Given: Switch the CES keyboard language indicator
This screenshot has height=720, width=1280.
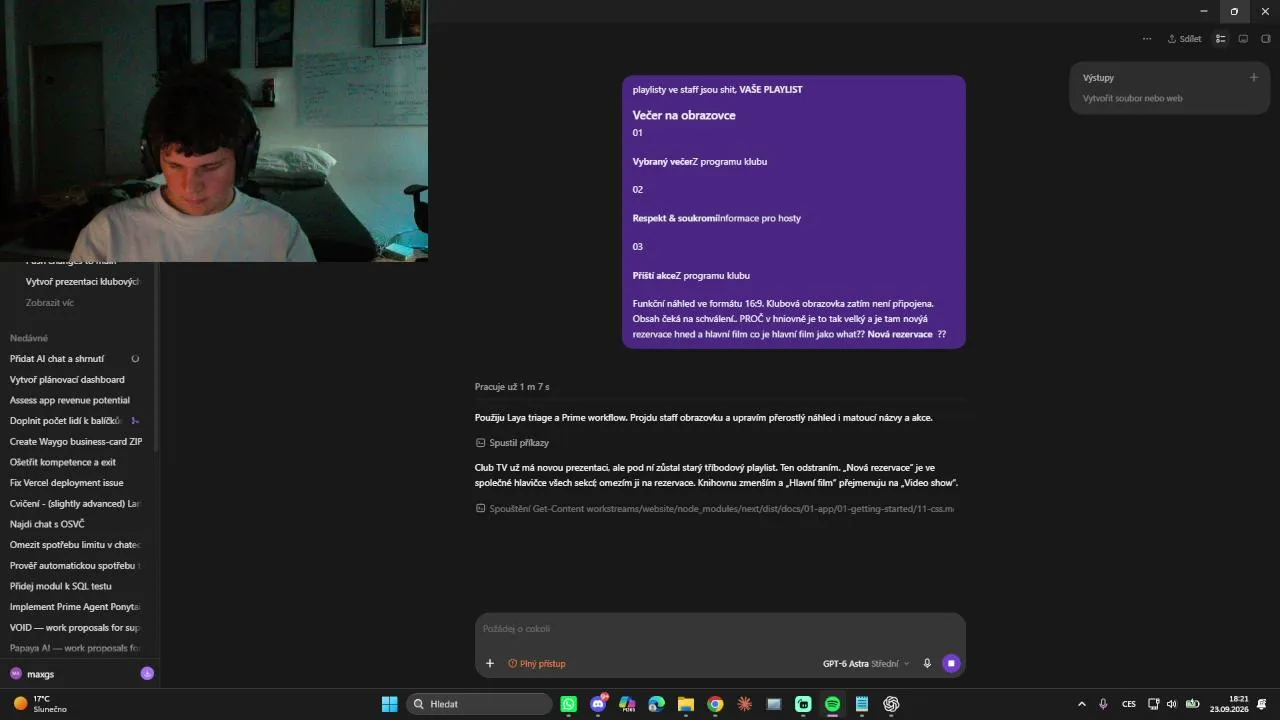Looking at the screenshot, I should [1129, 704].
